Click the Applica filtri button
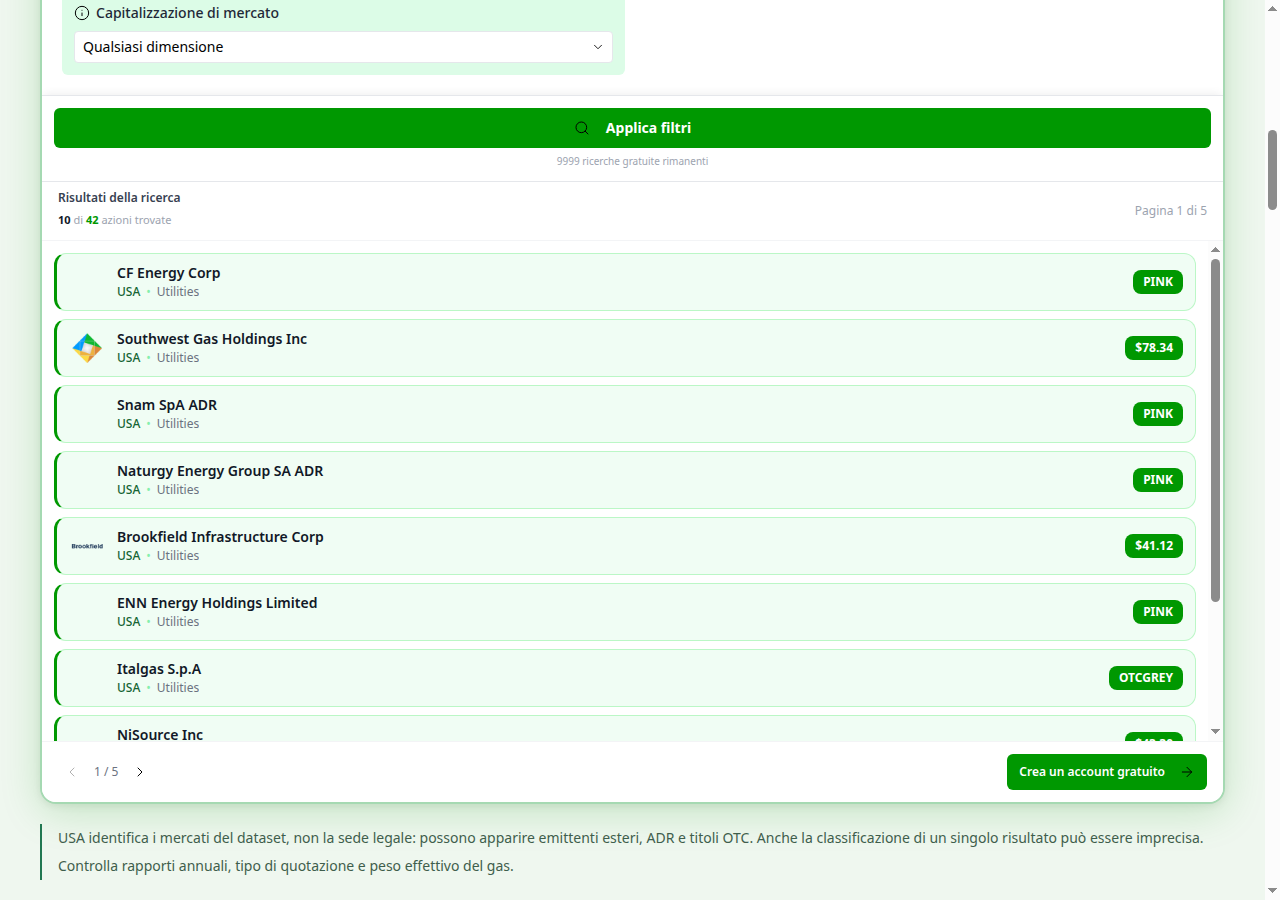The width and height of the screenshot is (1280, 900). coord(632,128)
